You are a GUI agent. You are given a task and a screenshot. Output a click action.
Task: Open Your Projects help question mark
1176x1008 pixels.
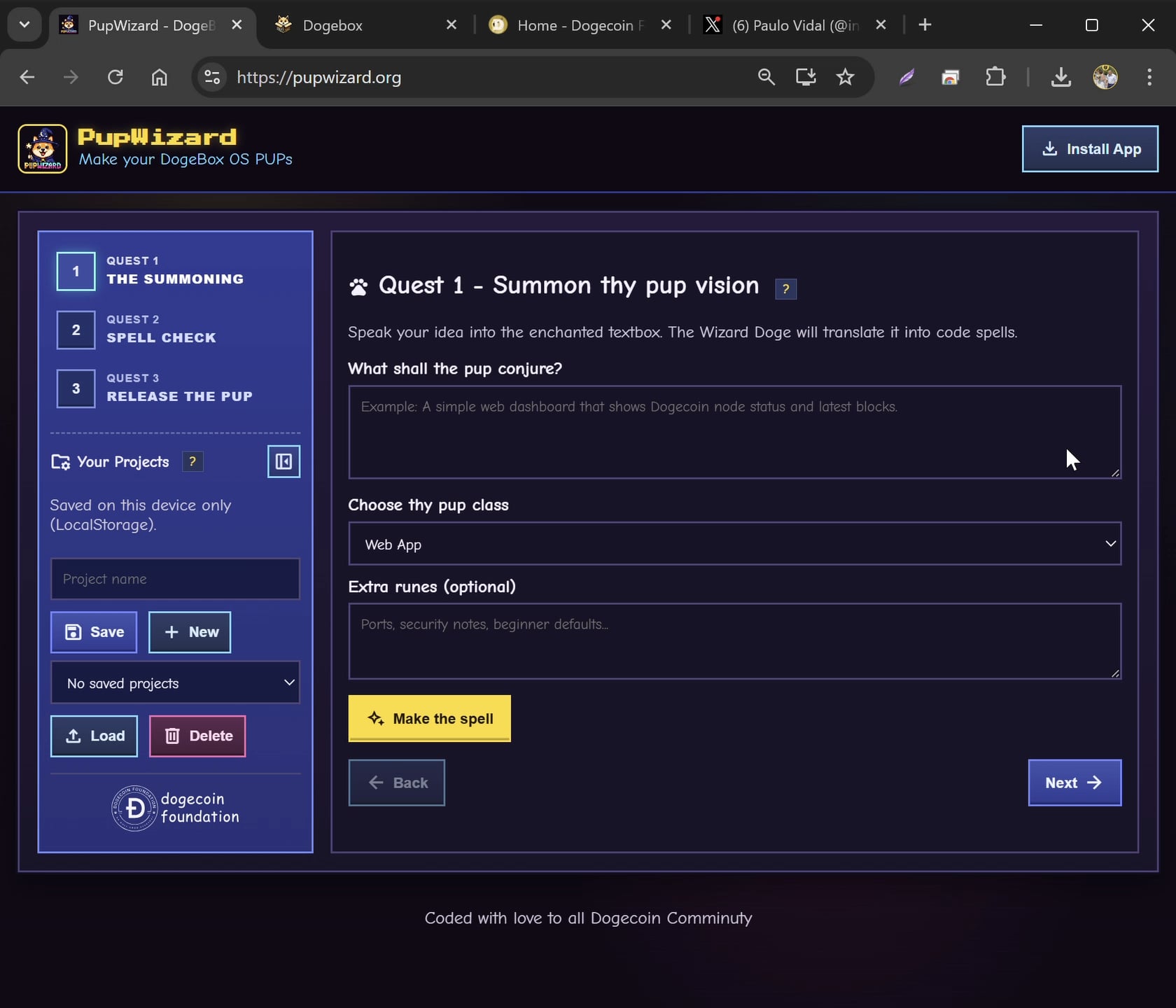click(x=192, y=462)
